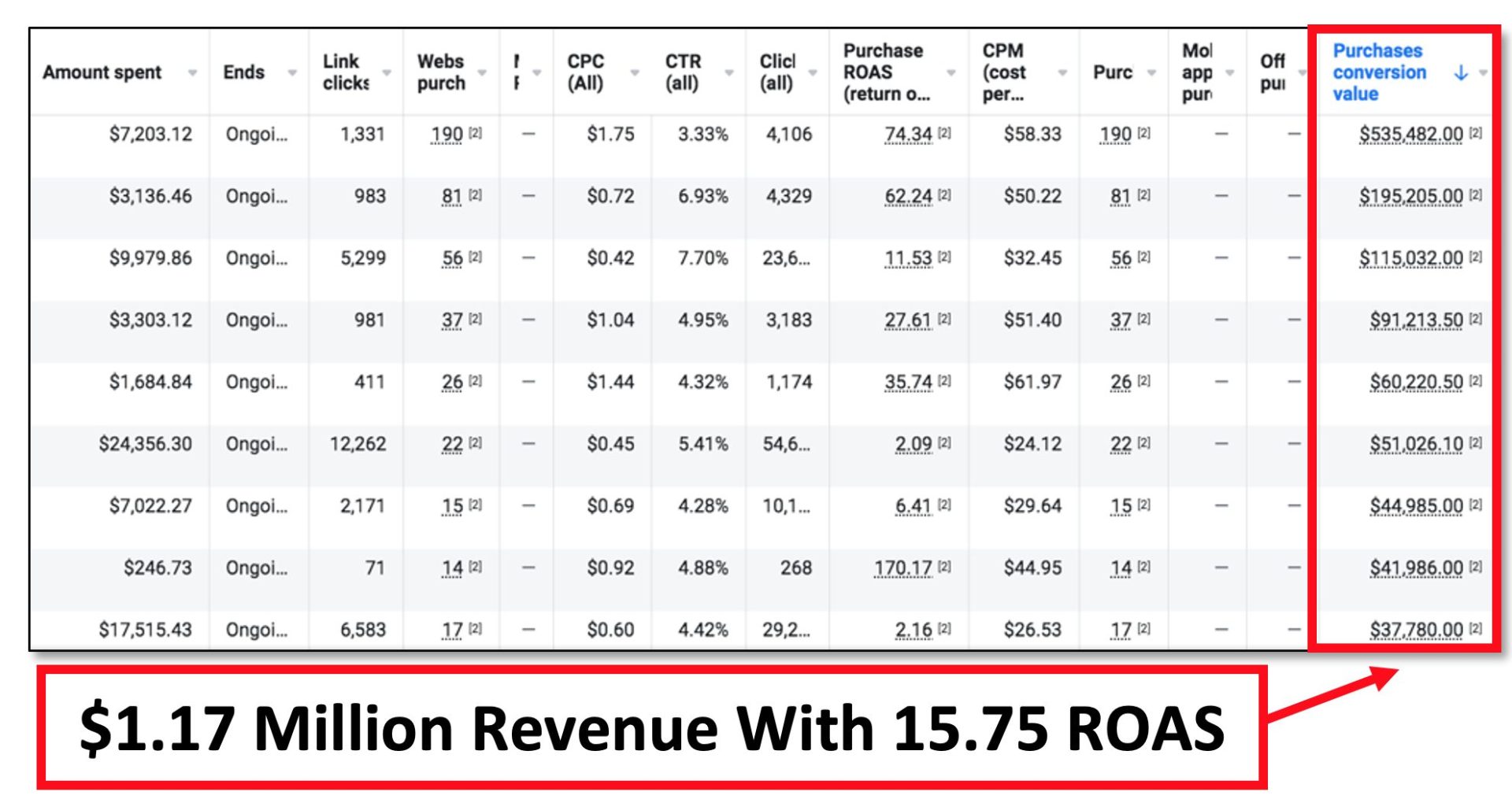The height and width of the screenshot is (799, 1512).
Task: Open the $44,985.00 conversion value link
Action: pyautogui.click(x=1416, y=506)
